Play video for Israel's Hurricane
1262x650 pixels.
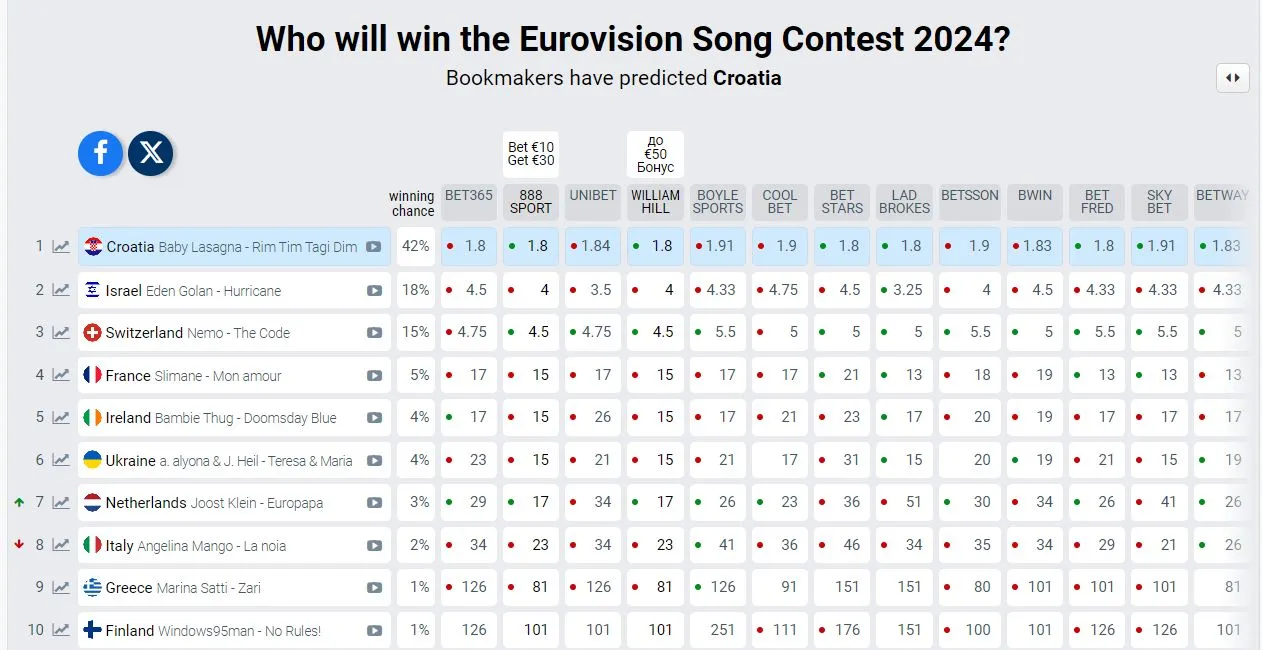tap(374, 290)
